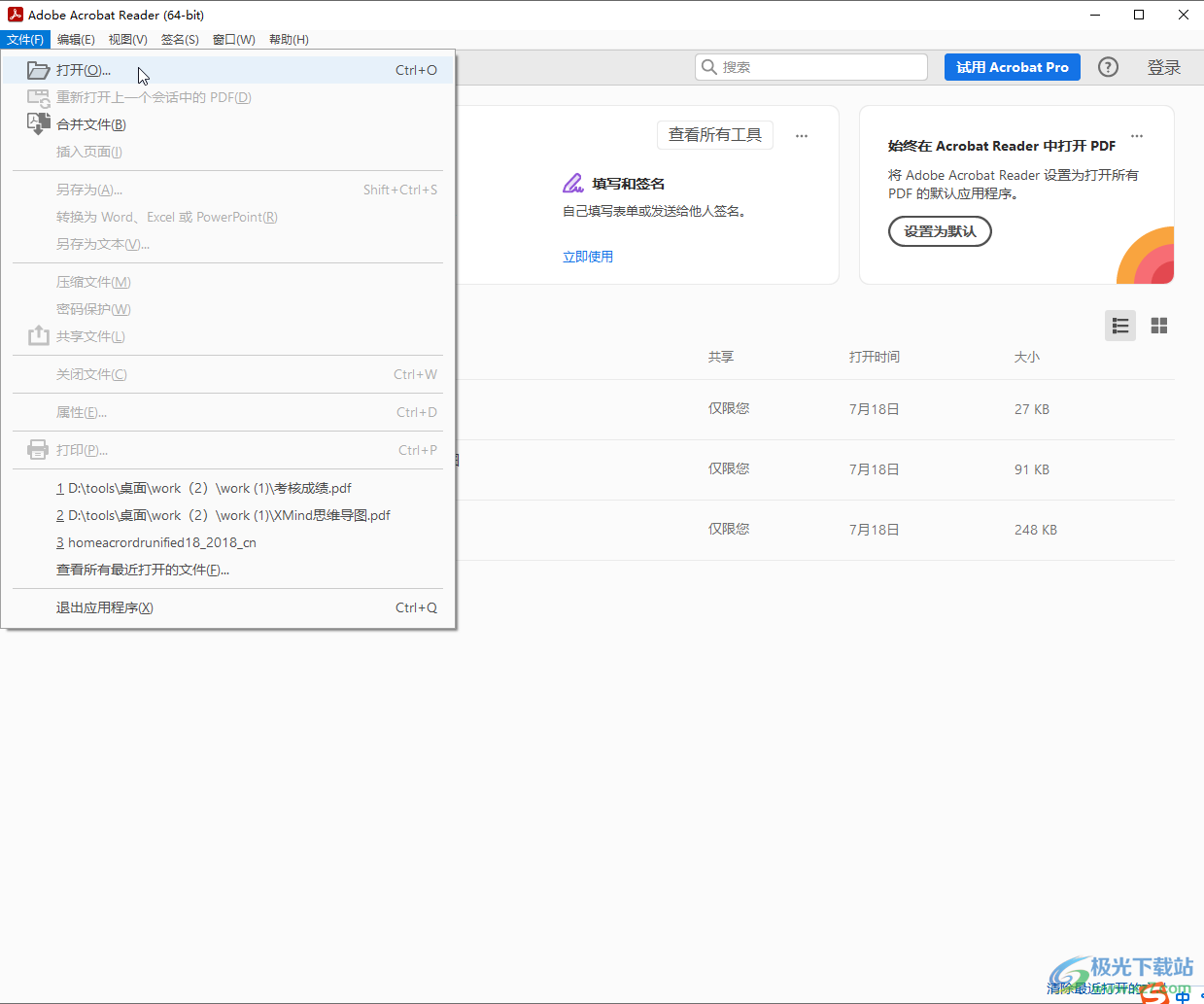Open recent file homeacrordrunified18_2018_cn
Image resolution: width=1204 pixels, height=1004 pixels.
click(228, 542)
